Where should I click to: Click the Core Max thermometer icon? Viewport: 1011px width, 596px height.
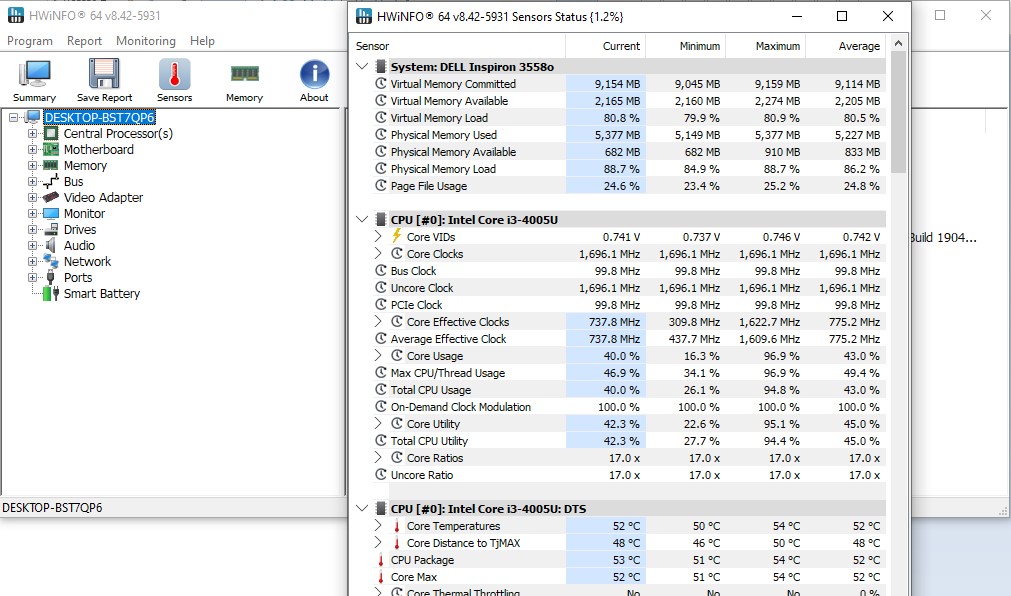pos(380,577)
